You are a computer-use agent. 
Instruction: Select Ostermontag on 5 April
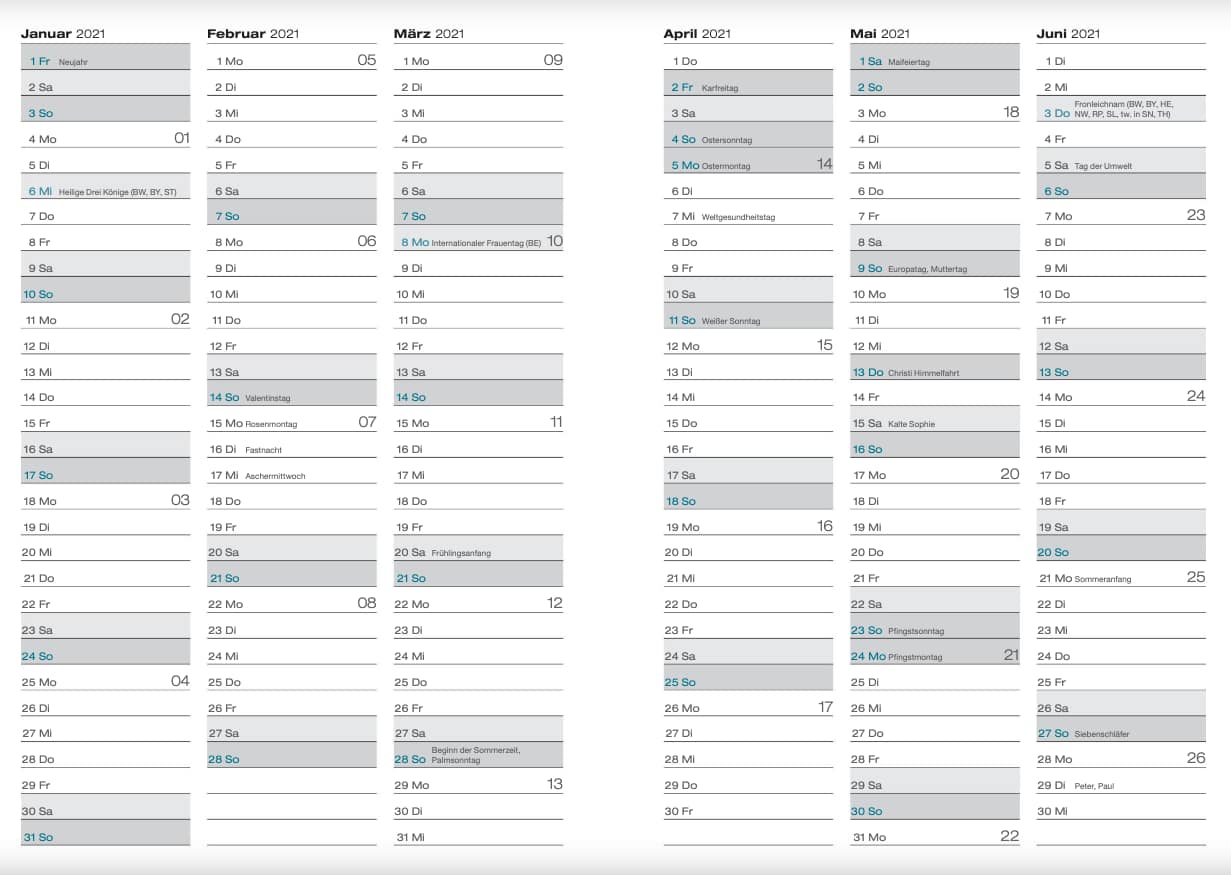point(725,166)
